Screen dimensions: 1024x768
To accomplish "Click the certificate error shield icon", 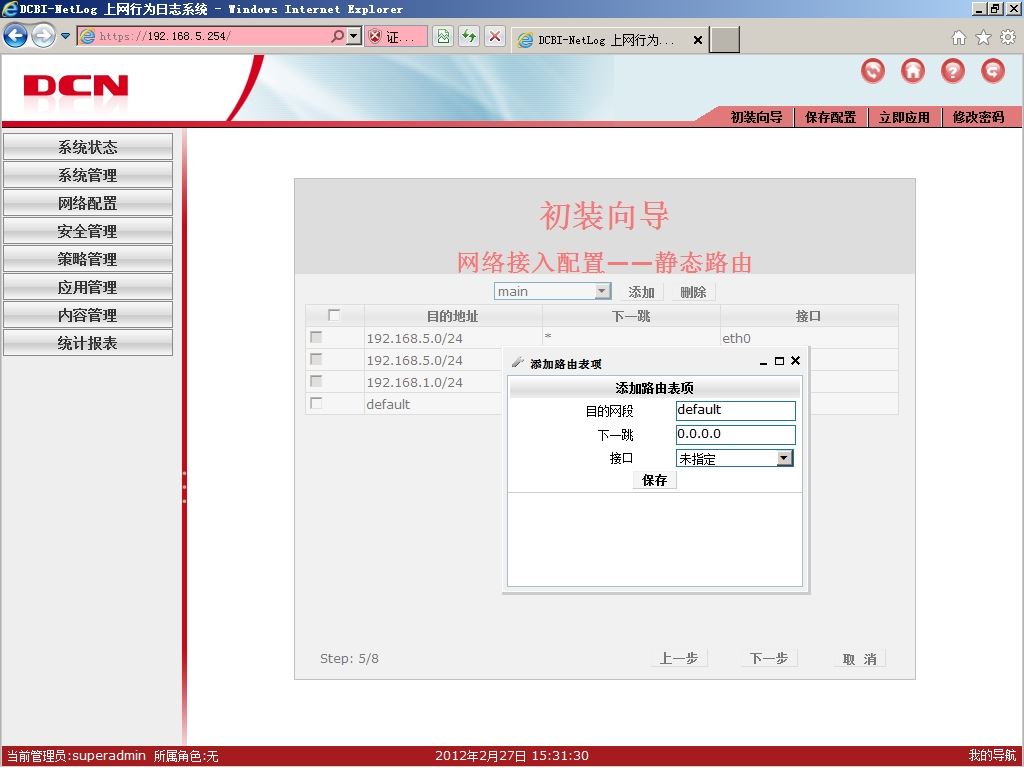I will coord(375,37).
